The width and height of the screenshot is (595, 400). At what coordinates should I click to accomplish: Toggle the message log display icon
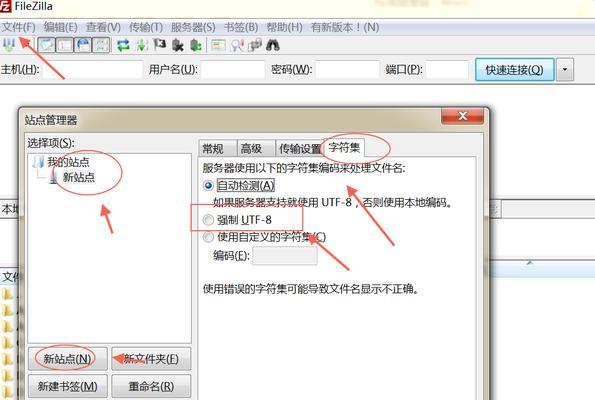coord(47,45)
